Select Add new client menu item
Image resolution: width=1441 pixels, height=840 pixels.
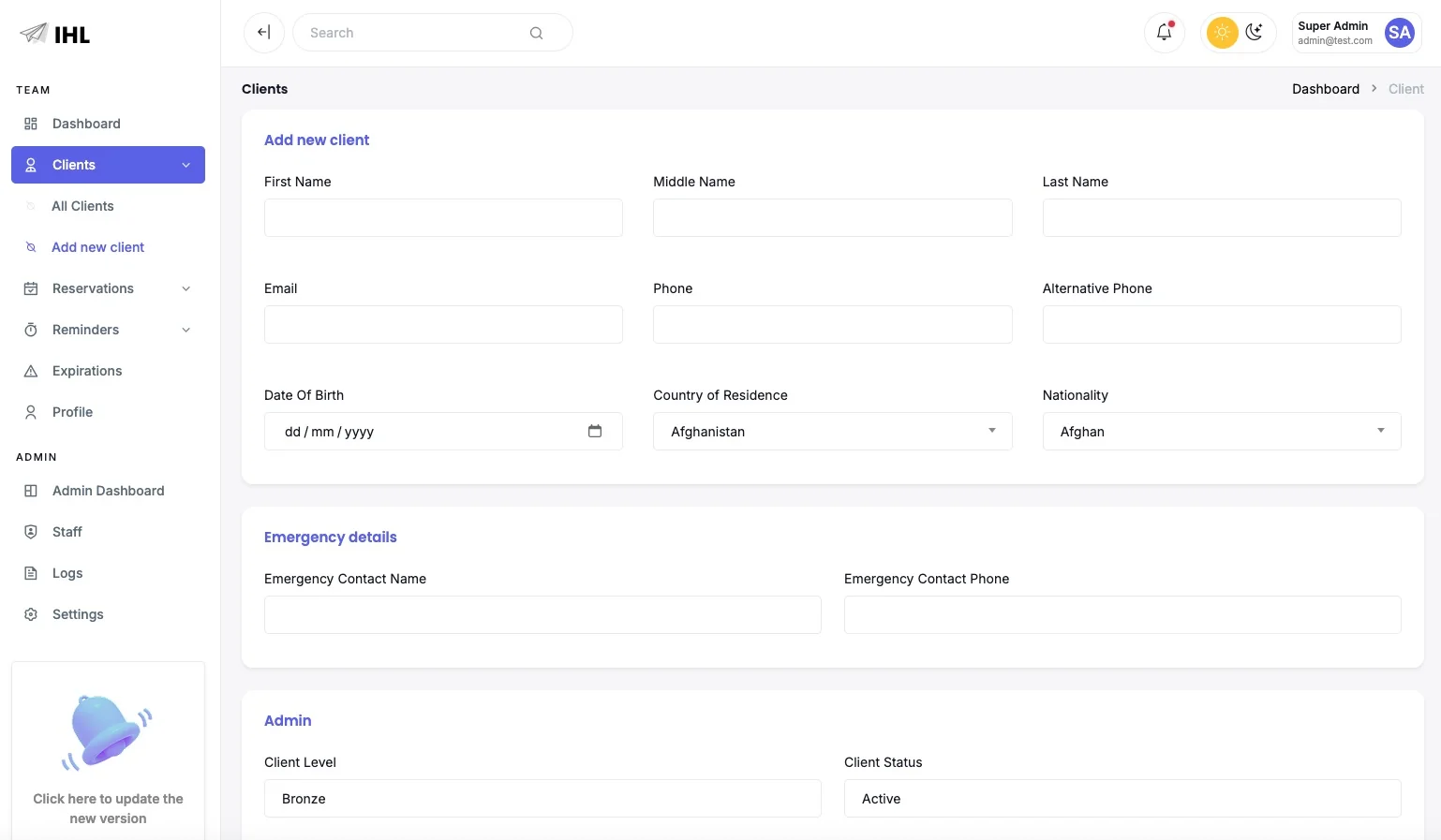97,247
